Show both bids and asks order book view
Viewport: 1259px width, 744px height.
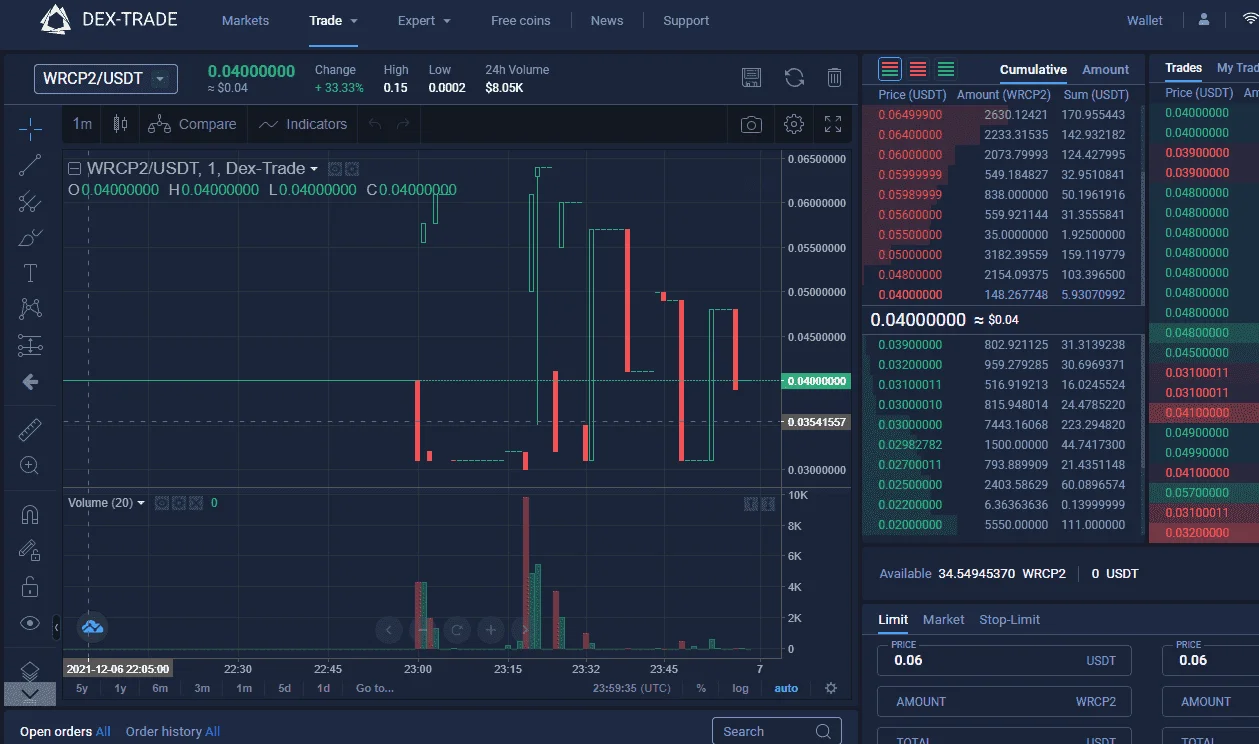coord(890,69)
